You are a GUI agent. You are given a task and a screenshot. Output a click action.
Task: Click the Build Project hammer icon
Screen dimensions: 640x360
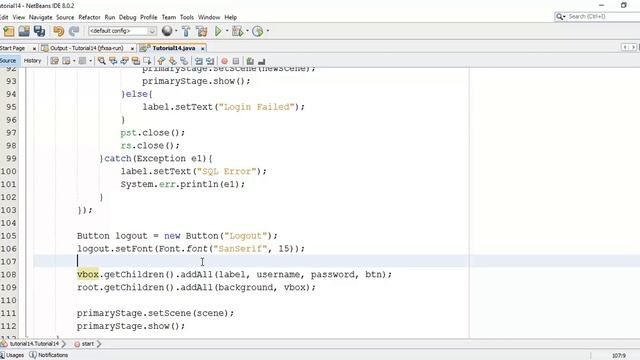point(186,31)
